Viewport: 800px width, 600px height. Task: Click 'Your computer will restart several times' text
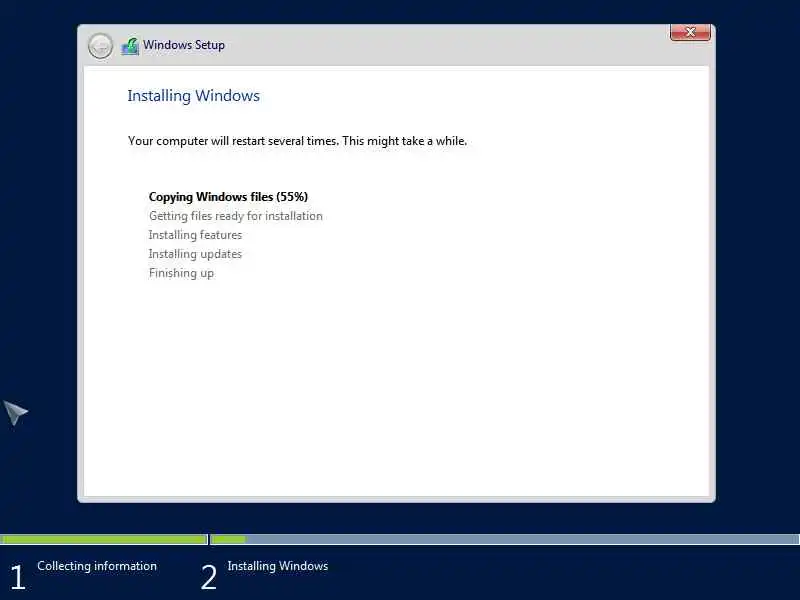[x=234, y=141]
